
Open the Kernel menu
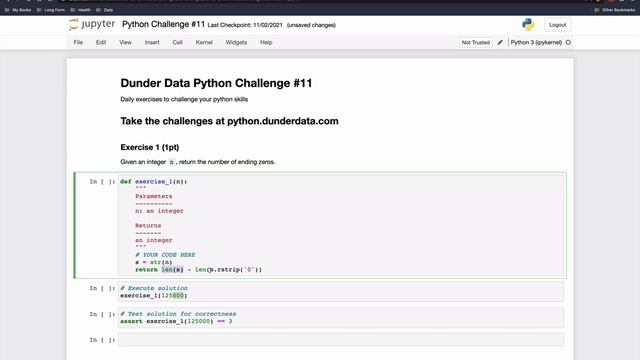pos(204,42)
